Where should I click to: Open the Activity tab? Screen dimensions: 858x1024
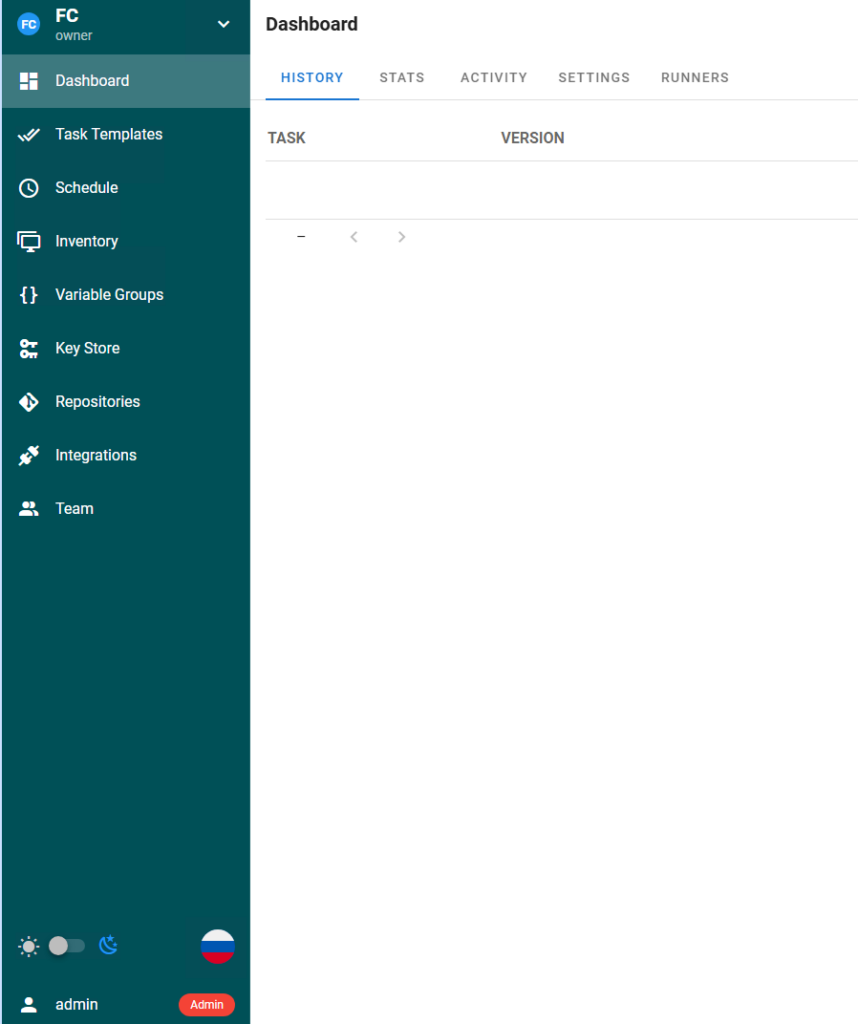(x=493, y=77)
